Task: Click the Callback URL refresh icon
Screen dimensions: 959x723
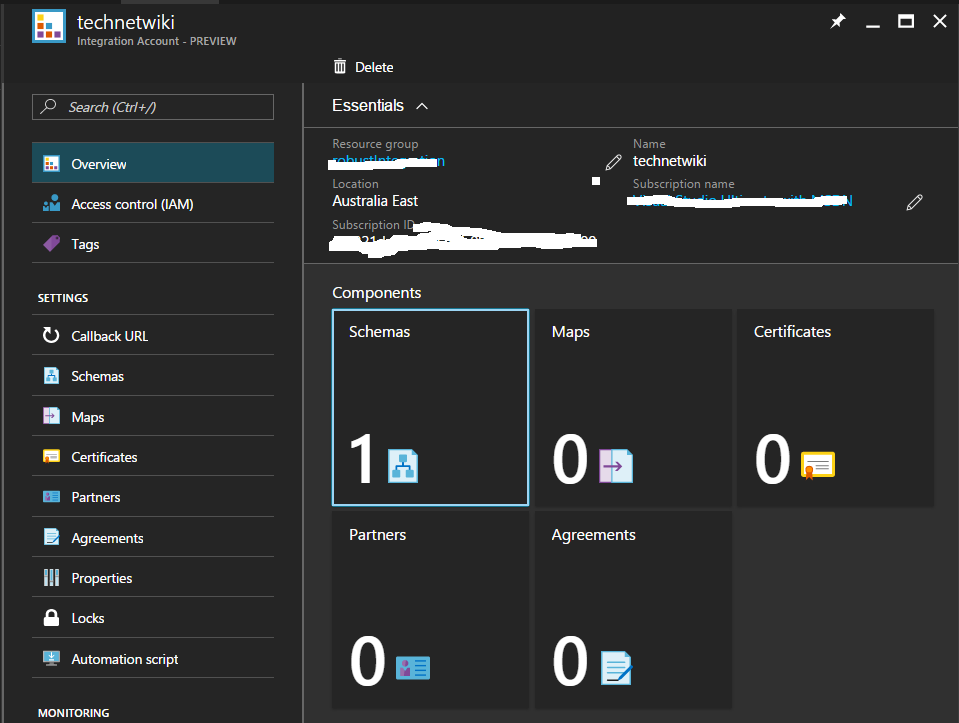Action: (51, 335)
